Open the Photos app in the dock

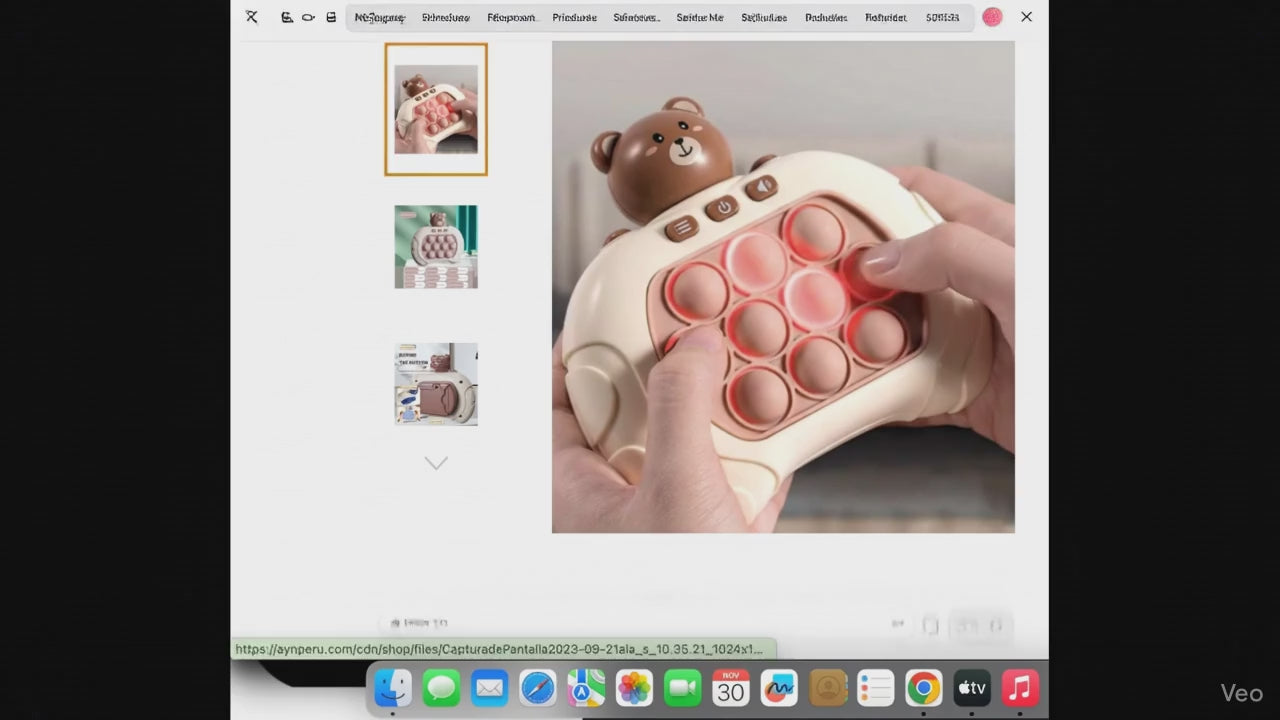pos(634,688)
